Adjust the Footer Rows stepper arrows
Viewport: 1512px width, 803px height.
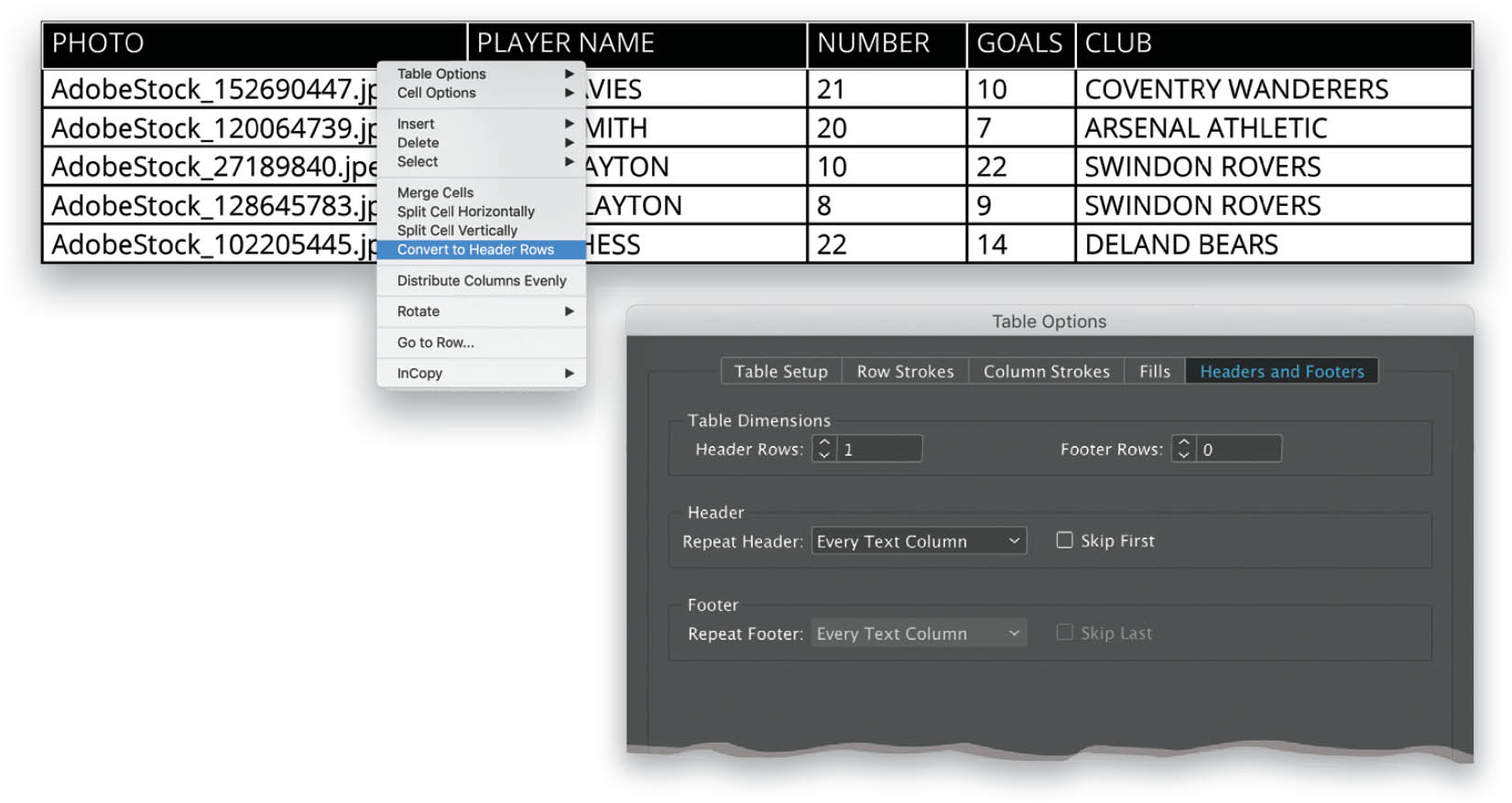click(x=1184, y=449)
